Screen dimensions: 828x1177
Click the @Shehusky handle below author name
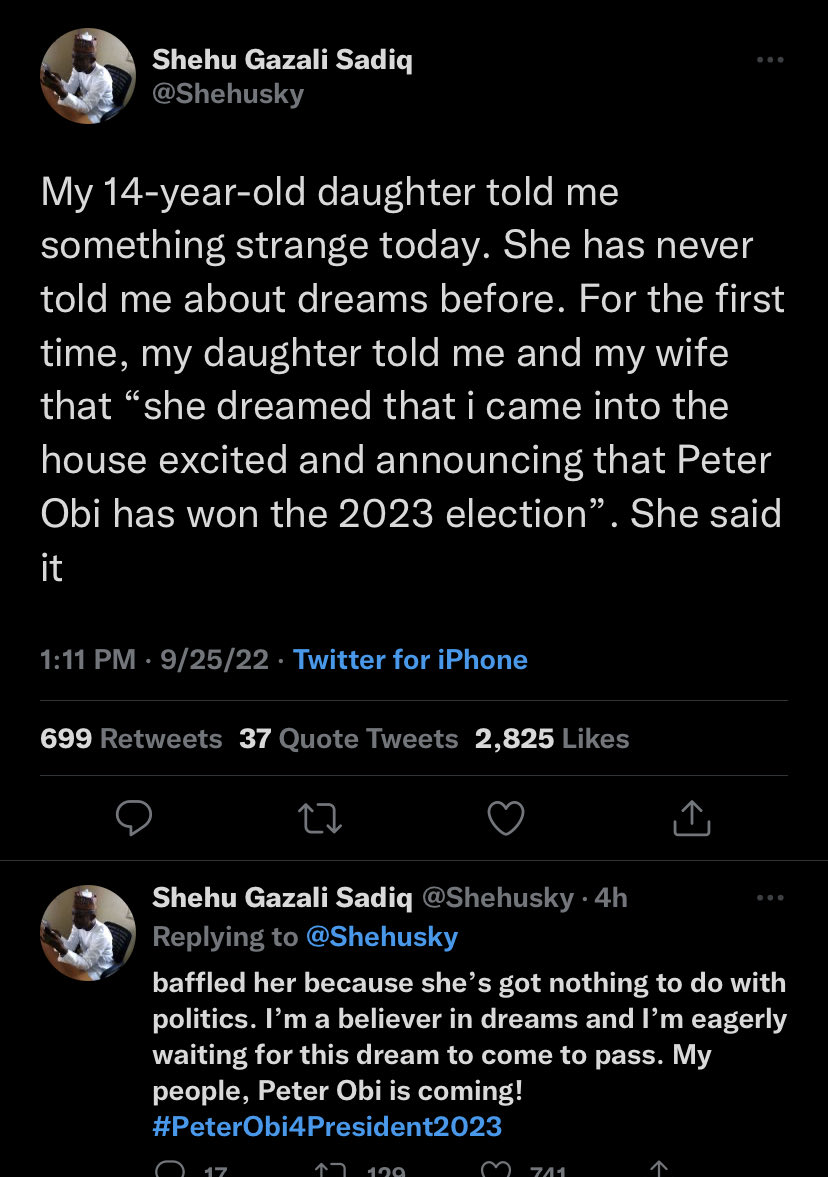[228, 94]
